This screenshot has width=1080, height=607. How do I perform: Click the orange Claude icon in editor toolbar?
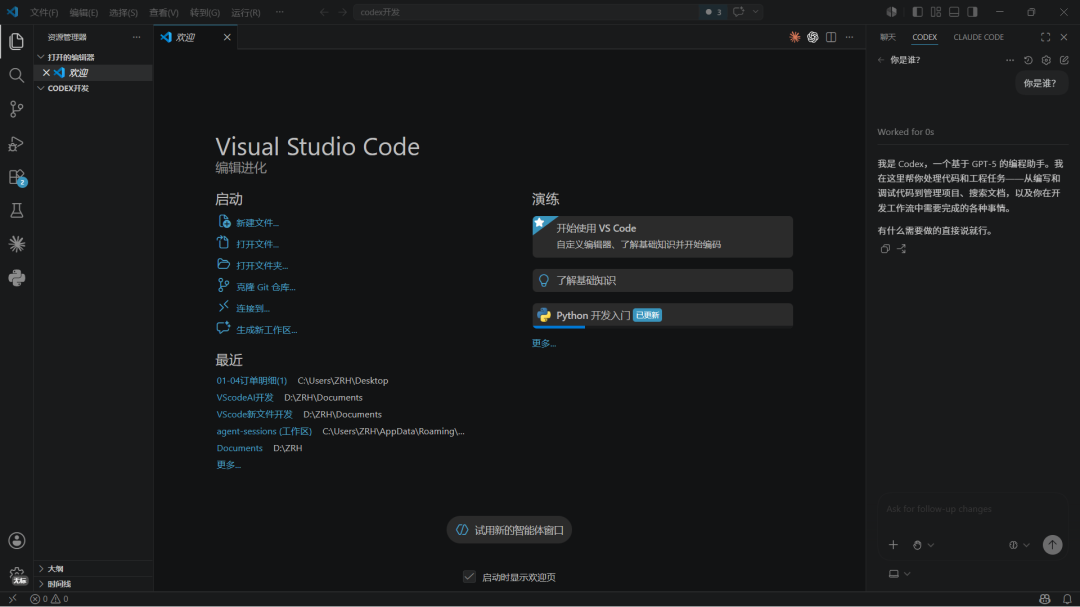tap(794, 37)
